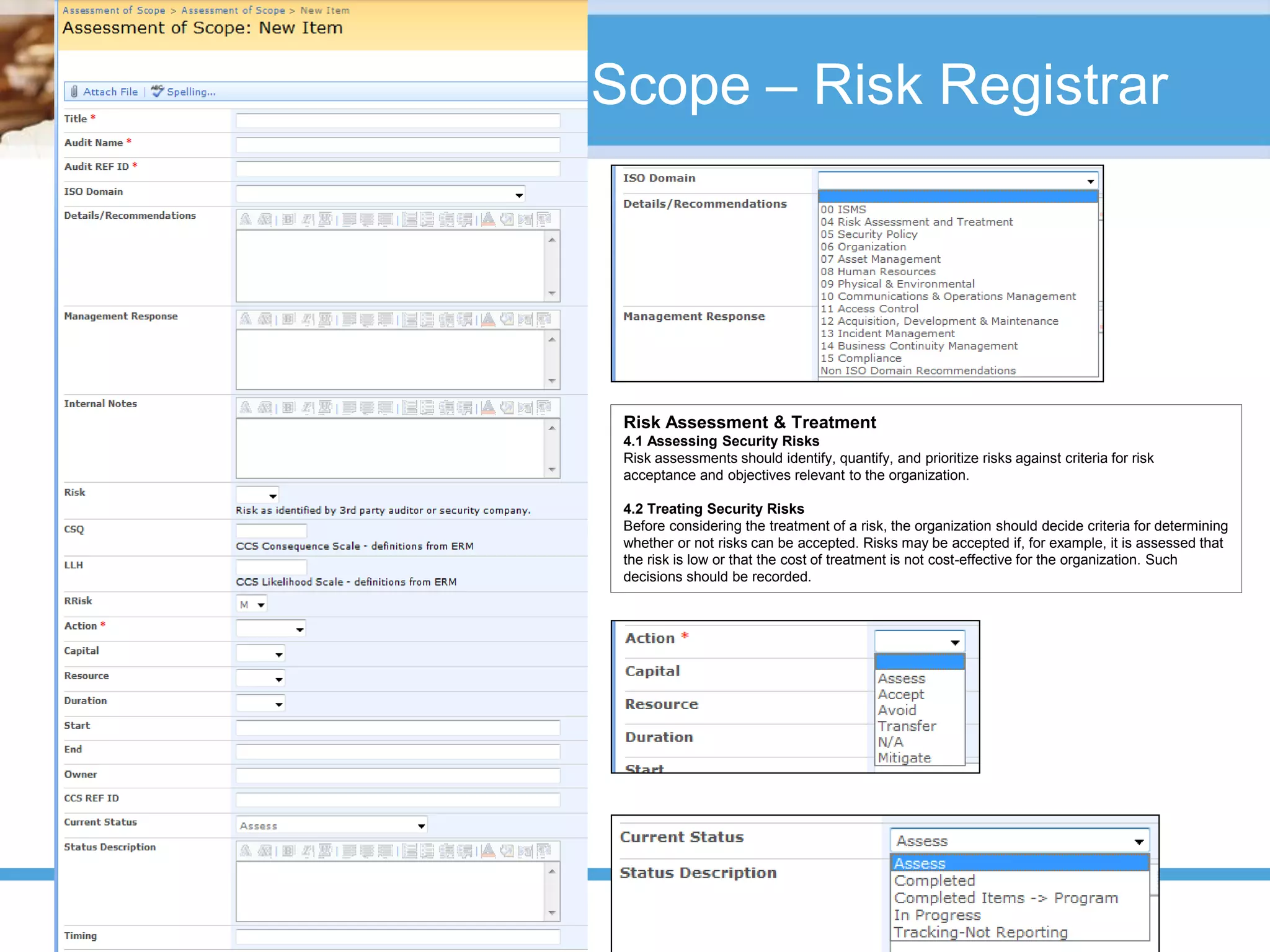The image size is (1270, 952).
Task: Pick font color in Details/Recommendations toolbar
Action: (x=488, y=219)
